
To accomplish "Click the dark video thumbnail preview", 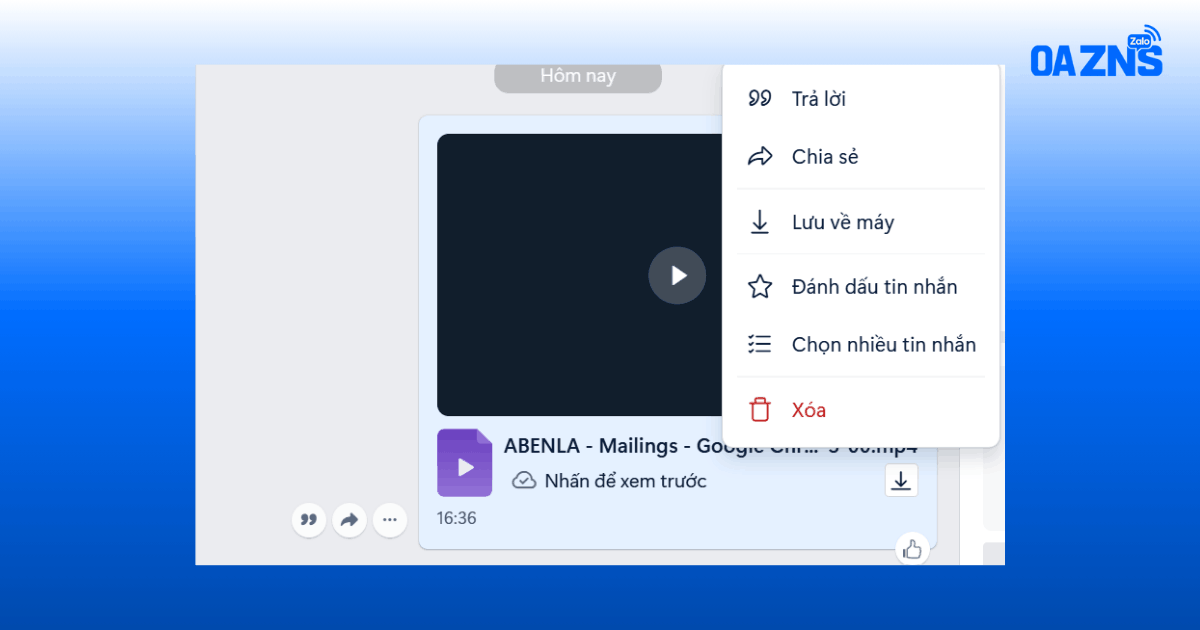I will click(x=580, y=275).
